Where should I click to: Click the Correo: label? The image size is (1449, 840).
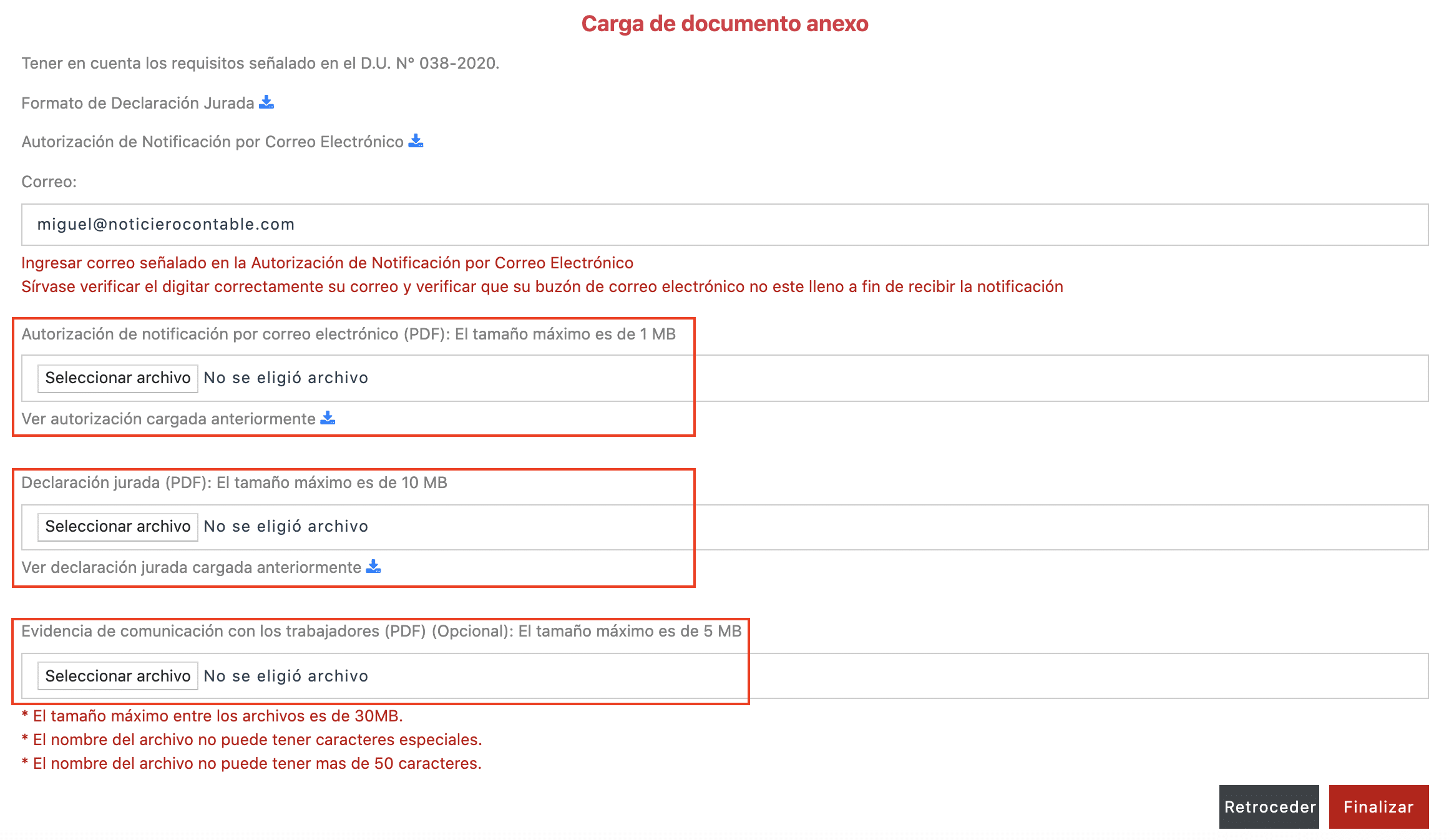[x=49, y=182]
